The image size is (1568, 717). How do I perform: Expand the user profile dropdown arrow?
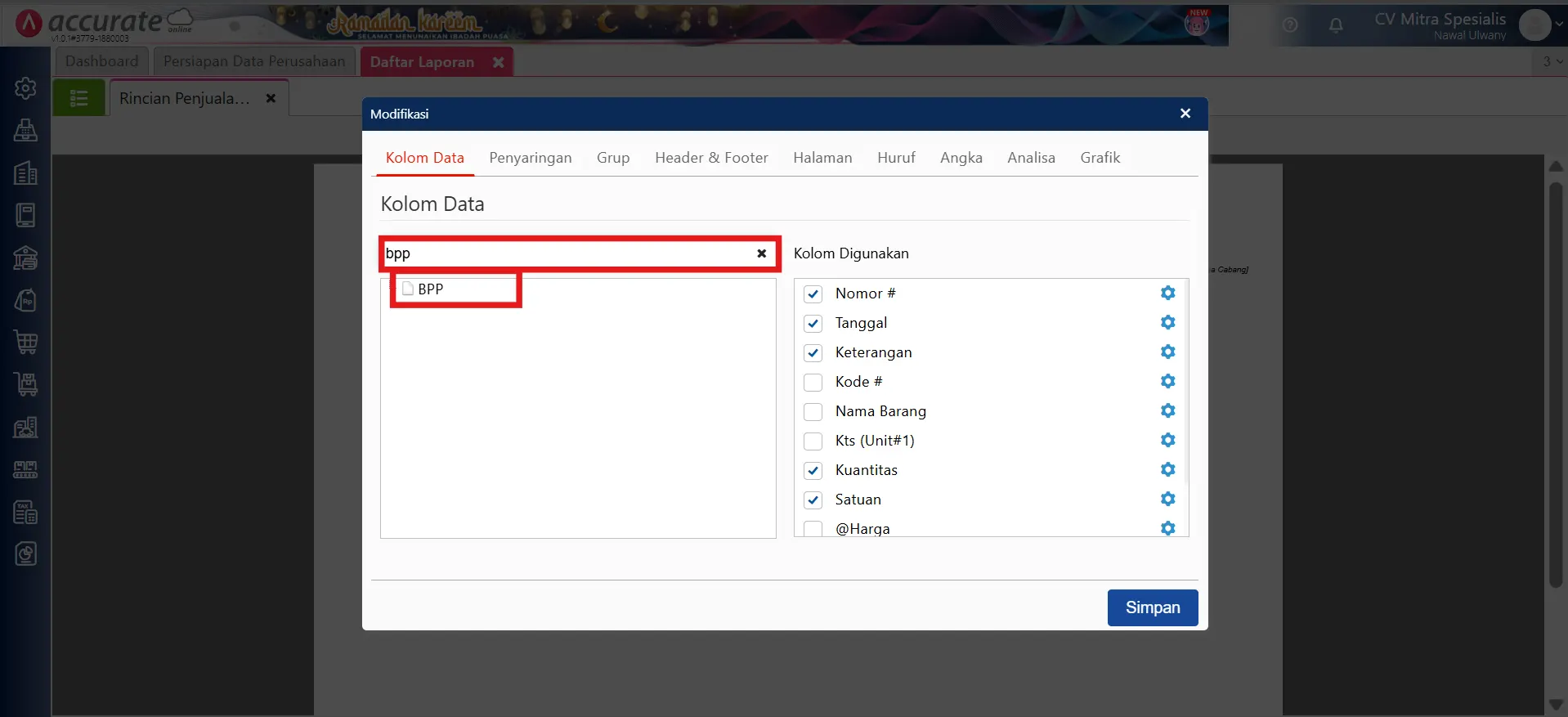coord(1559,25)
